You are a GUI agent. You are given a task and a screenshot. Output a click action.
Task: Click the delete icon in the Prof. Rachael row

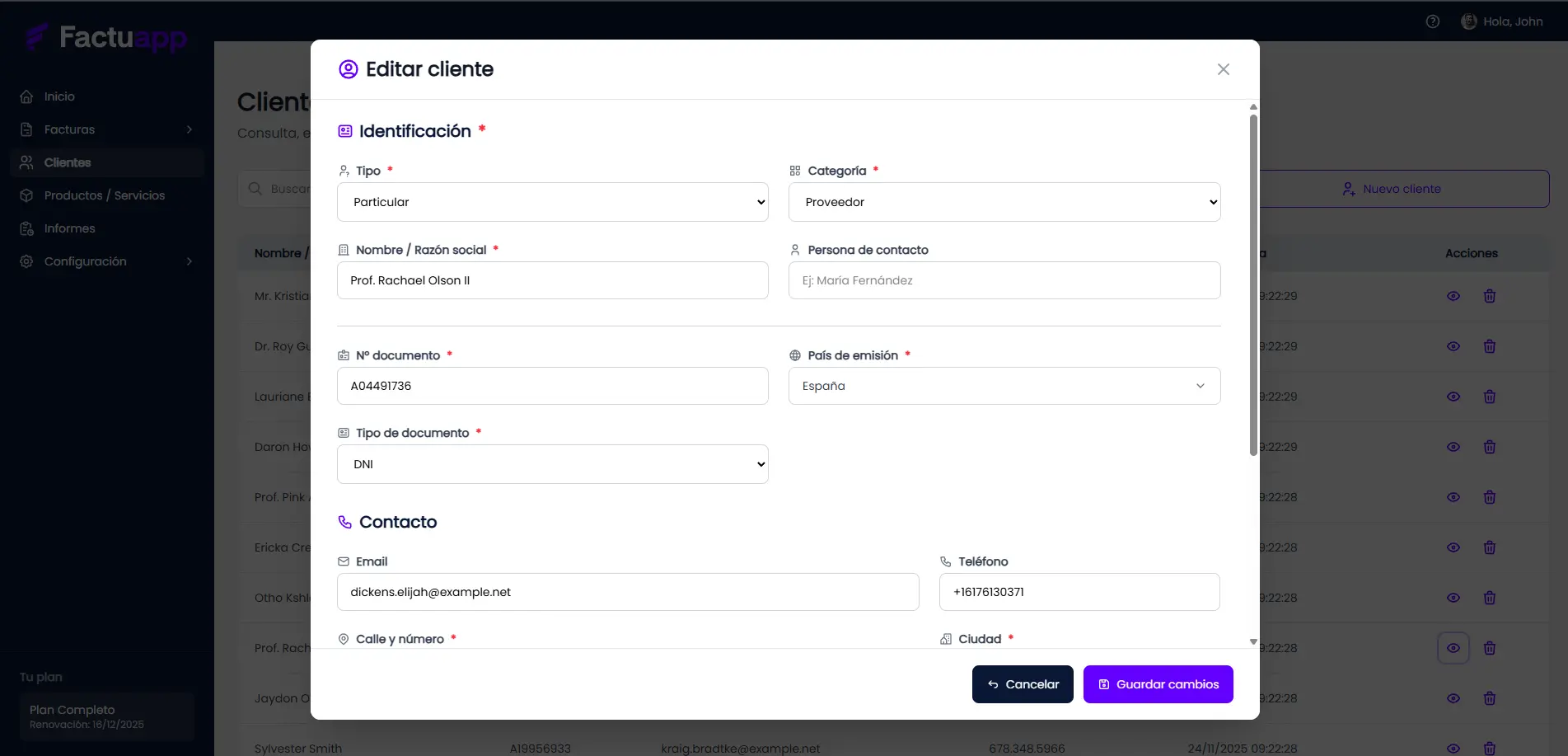click(1490, 648)
